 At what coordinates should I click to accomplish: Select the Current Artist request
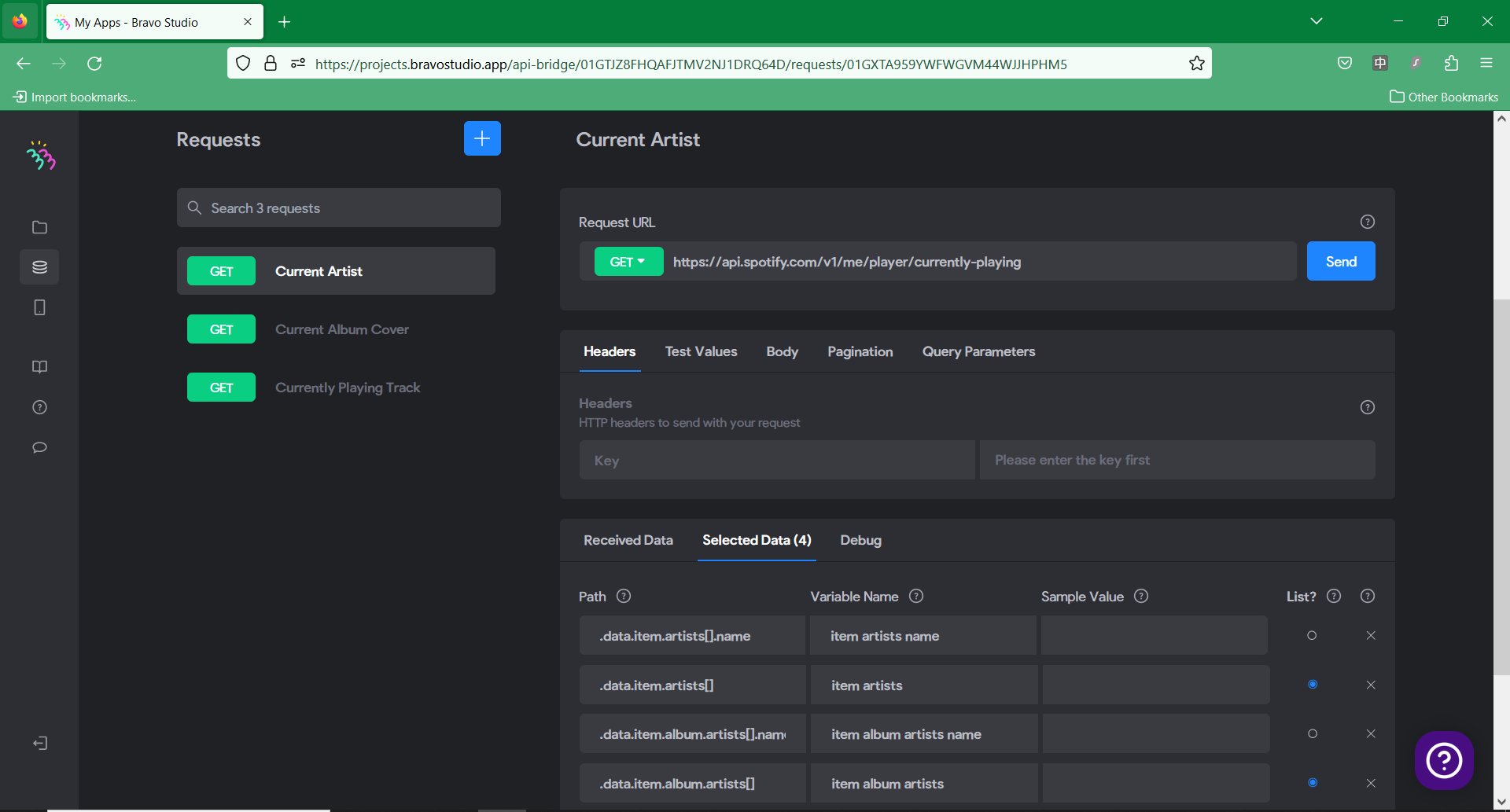tap(336, 271)
